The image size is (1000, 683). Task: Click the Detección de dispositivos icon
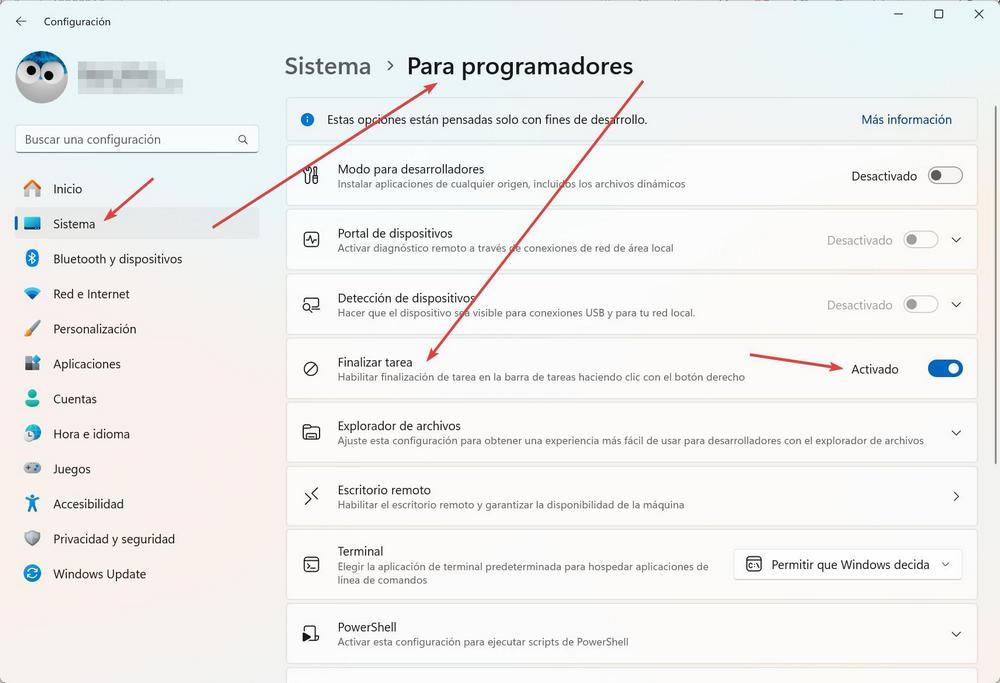click(311, 305)
